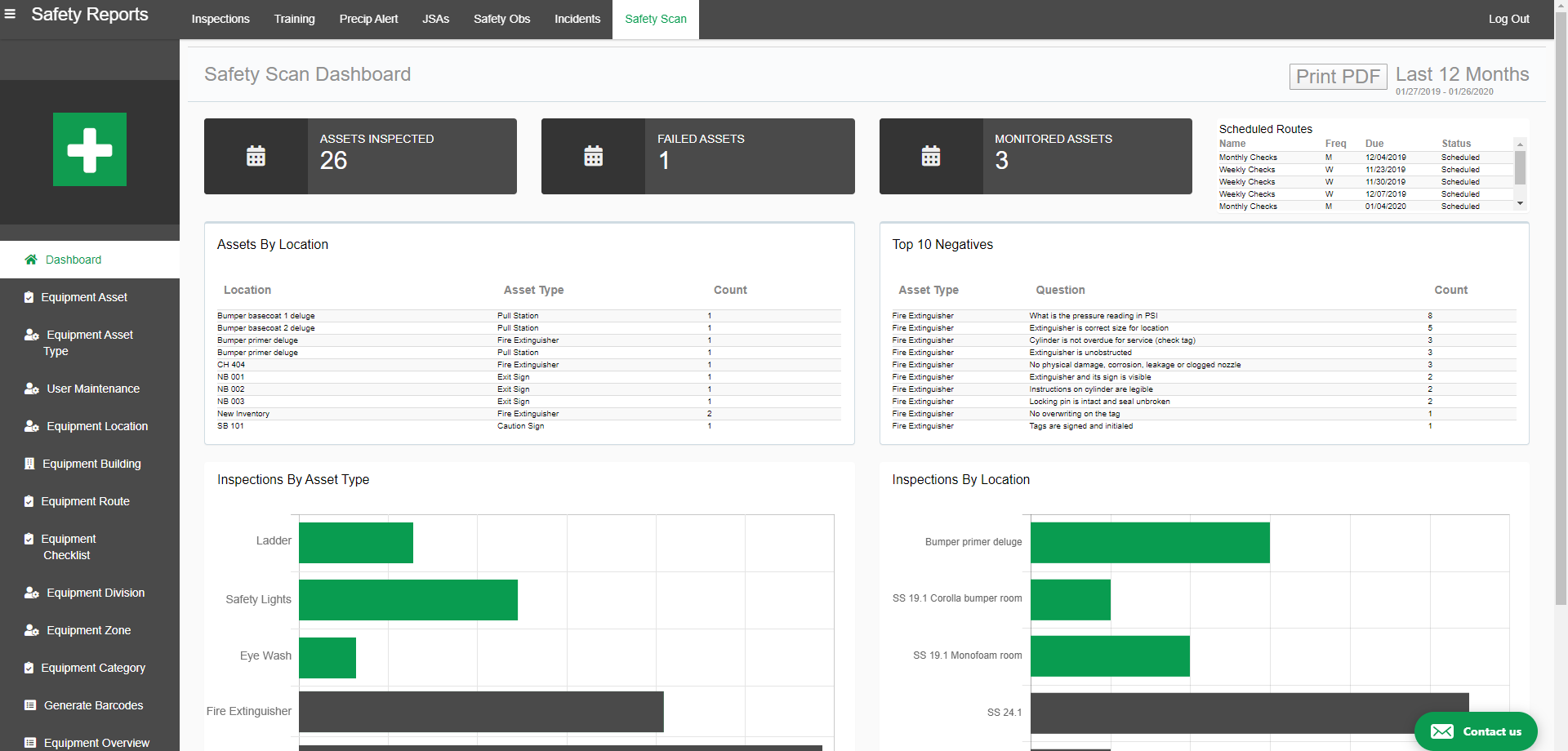Click the Equipment Division icon
This screenshot has width=1568, height=751.
point(32,593)
